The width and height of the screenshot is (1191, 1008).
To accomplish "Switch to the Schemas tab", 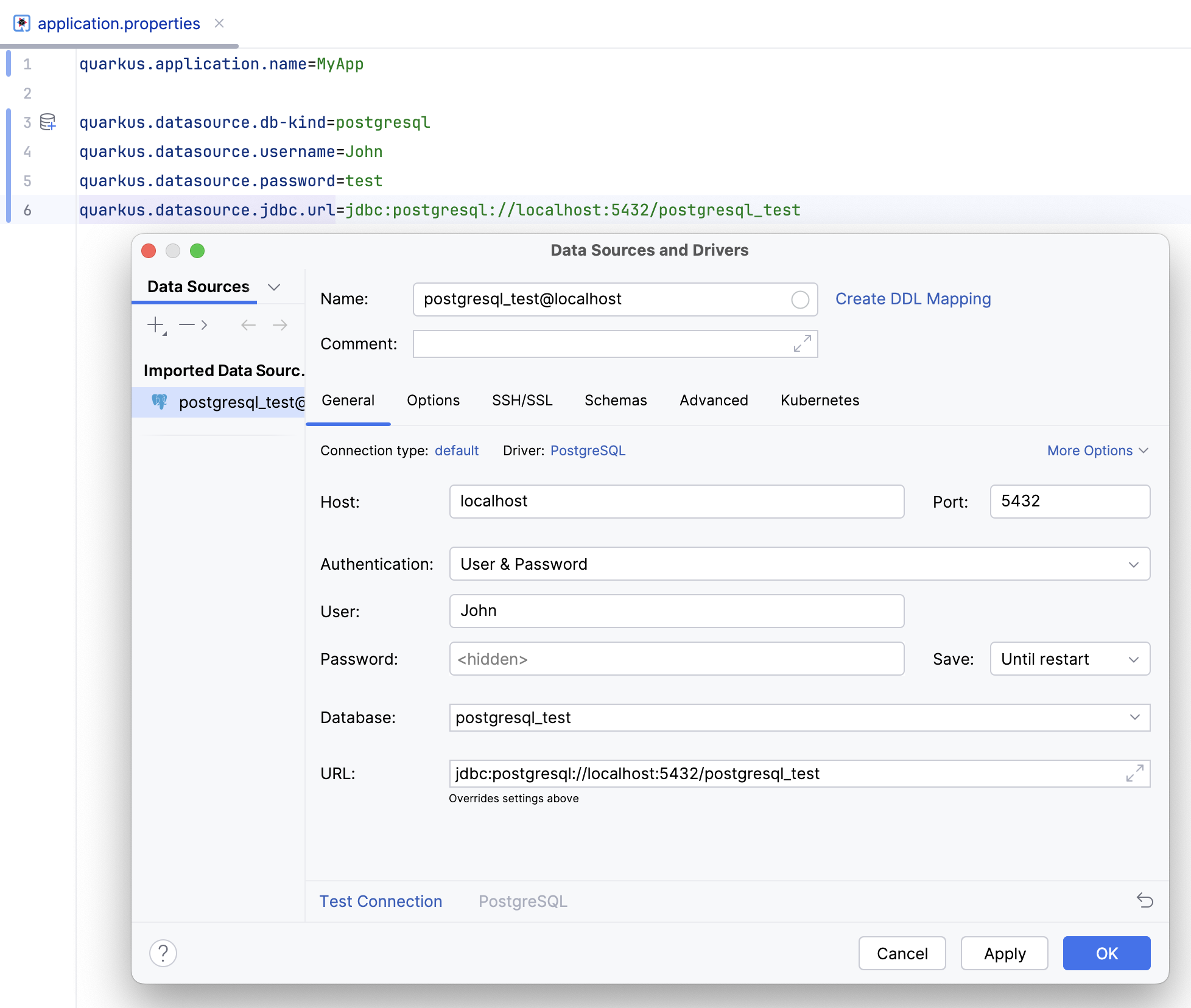I will [x=615, y=400].
